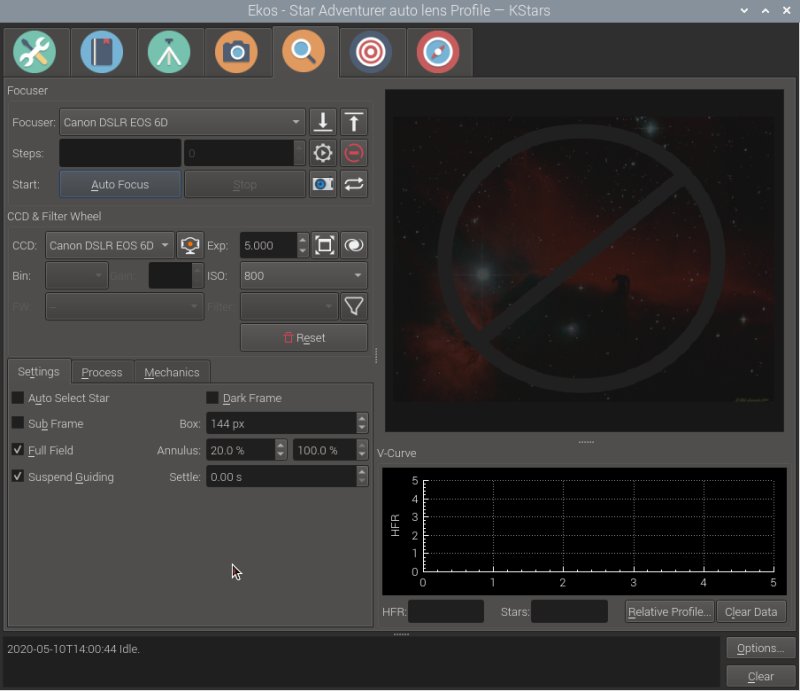The image size is (800, 691).
Task: Enable Auto Select Star checkbox
Action: click(18, 398)
